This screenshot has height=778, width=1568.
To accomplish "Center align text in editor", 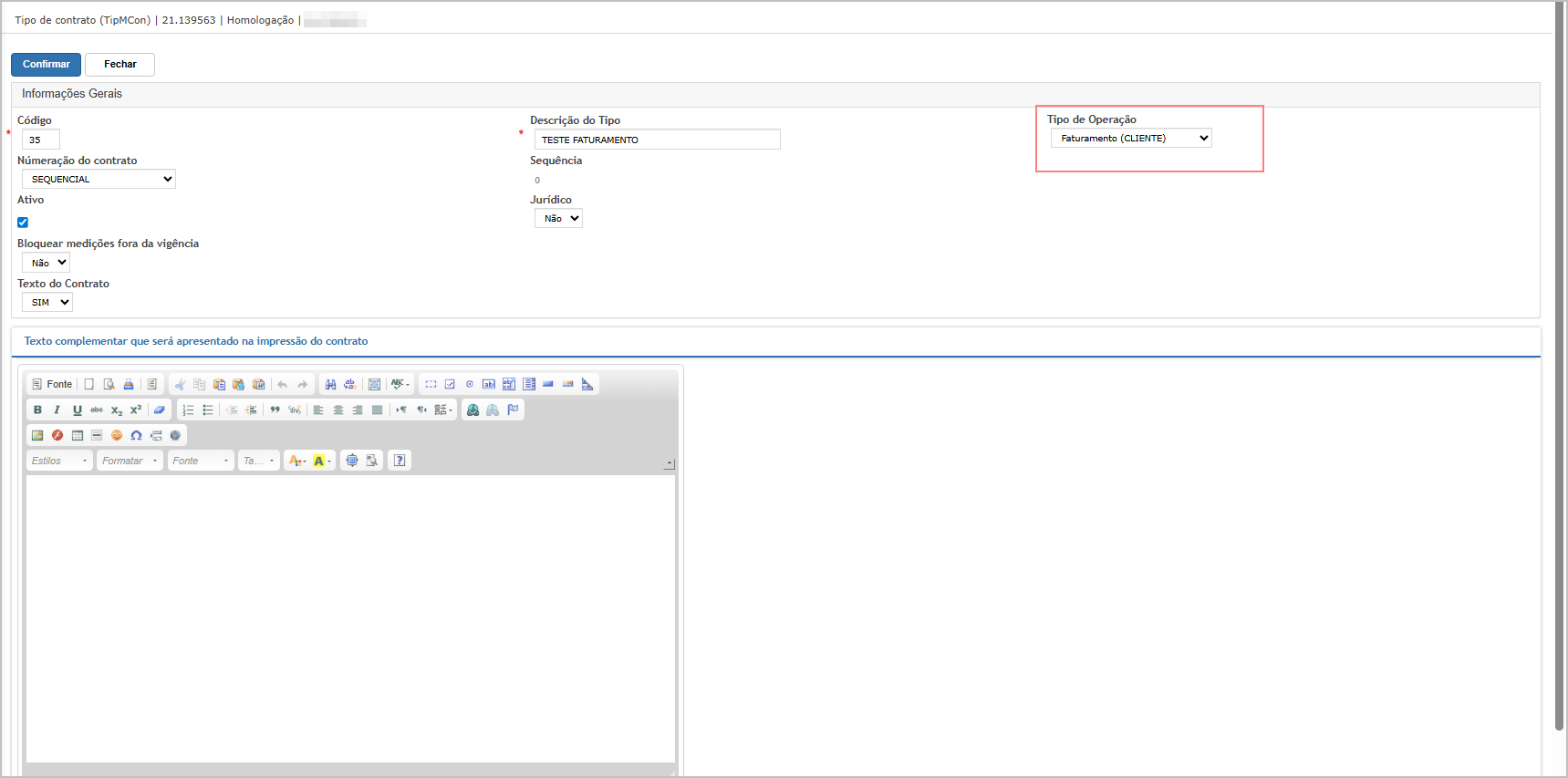I will 338,410.
